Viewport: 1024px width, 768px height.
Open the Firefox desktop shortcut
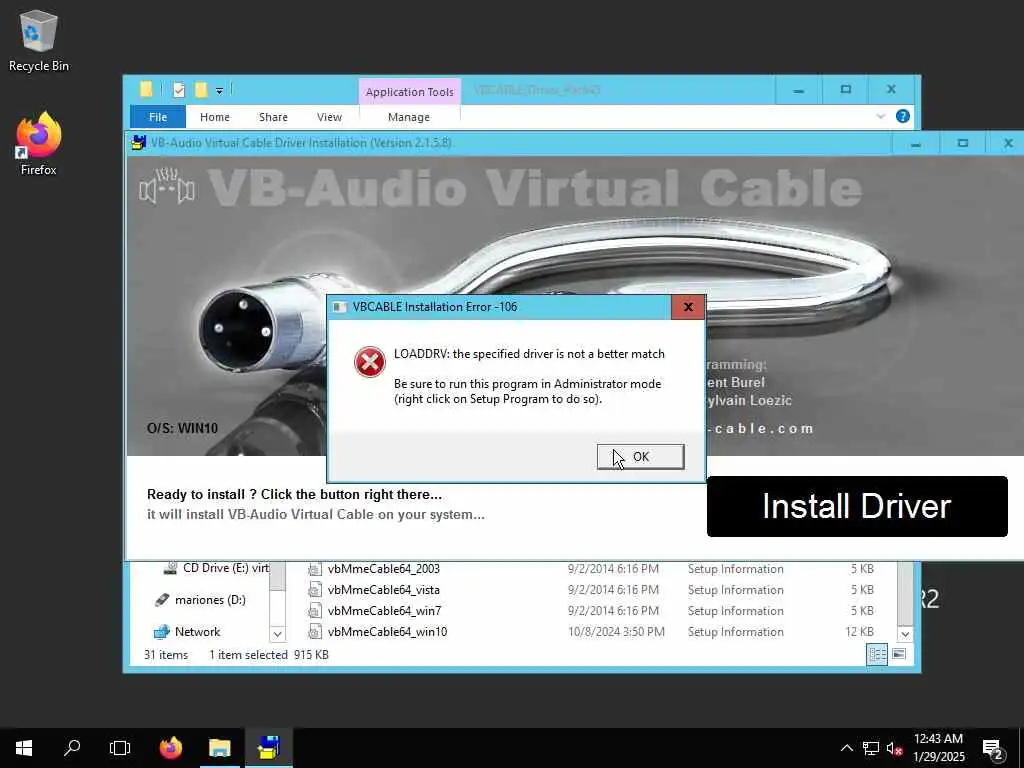[39, 144]
